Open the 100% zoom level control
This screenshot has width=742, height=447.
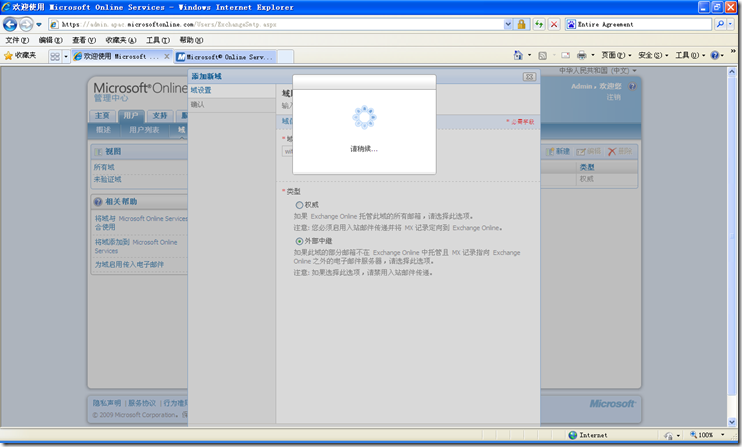[x=707, y=435]
